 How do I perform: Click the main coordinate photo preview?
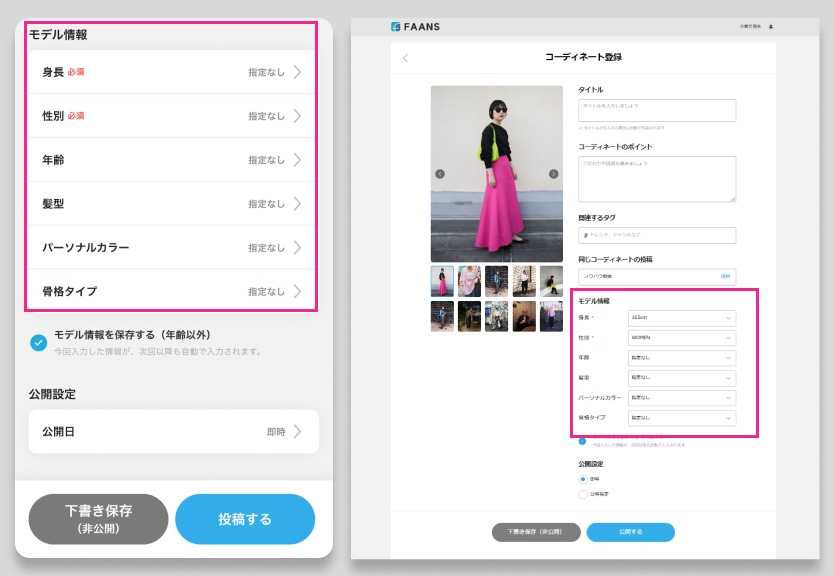tap(497, 174)
